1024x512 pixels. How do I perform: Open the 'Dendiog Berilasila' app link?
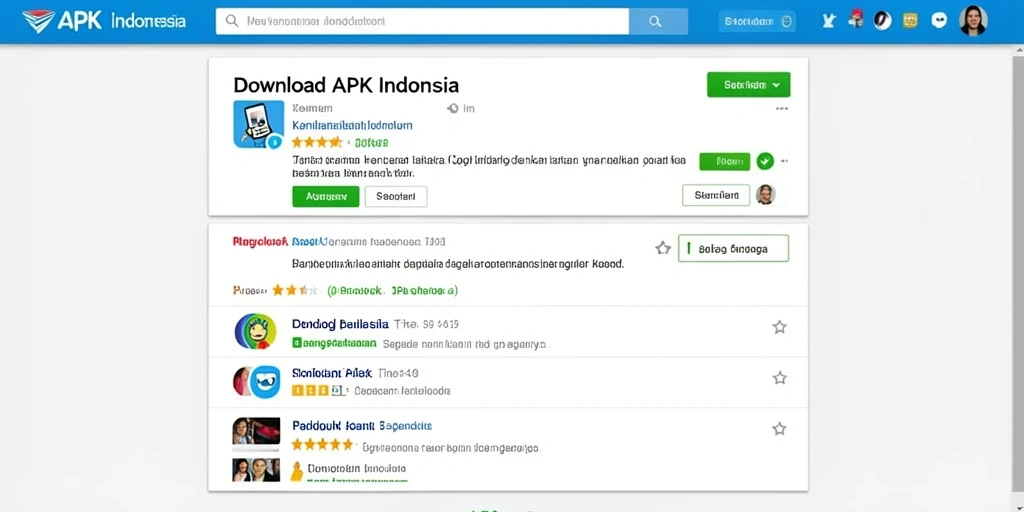pyautogui.click(x=340, y=324)
